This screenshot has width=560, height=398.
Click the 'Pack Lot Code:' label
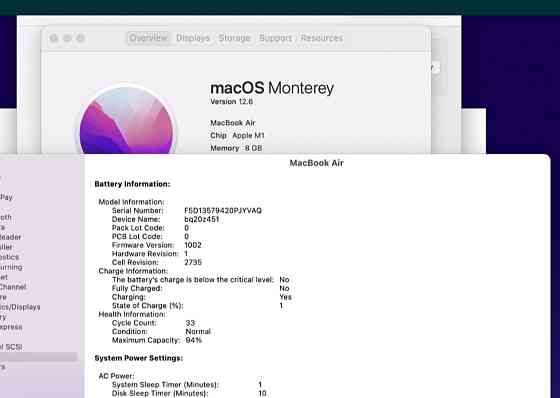click(138, 228)
